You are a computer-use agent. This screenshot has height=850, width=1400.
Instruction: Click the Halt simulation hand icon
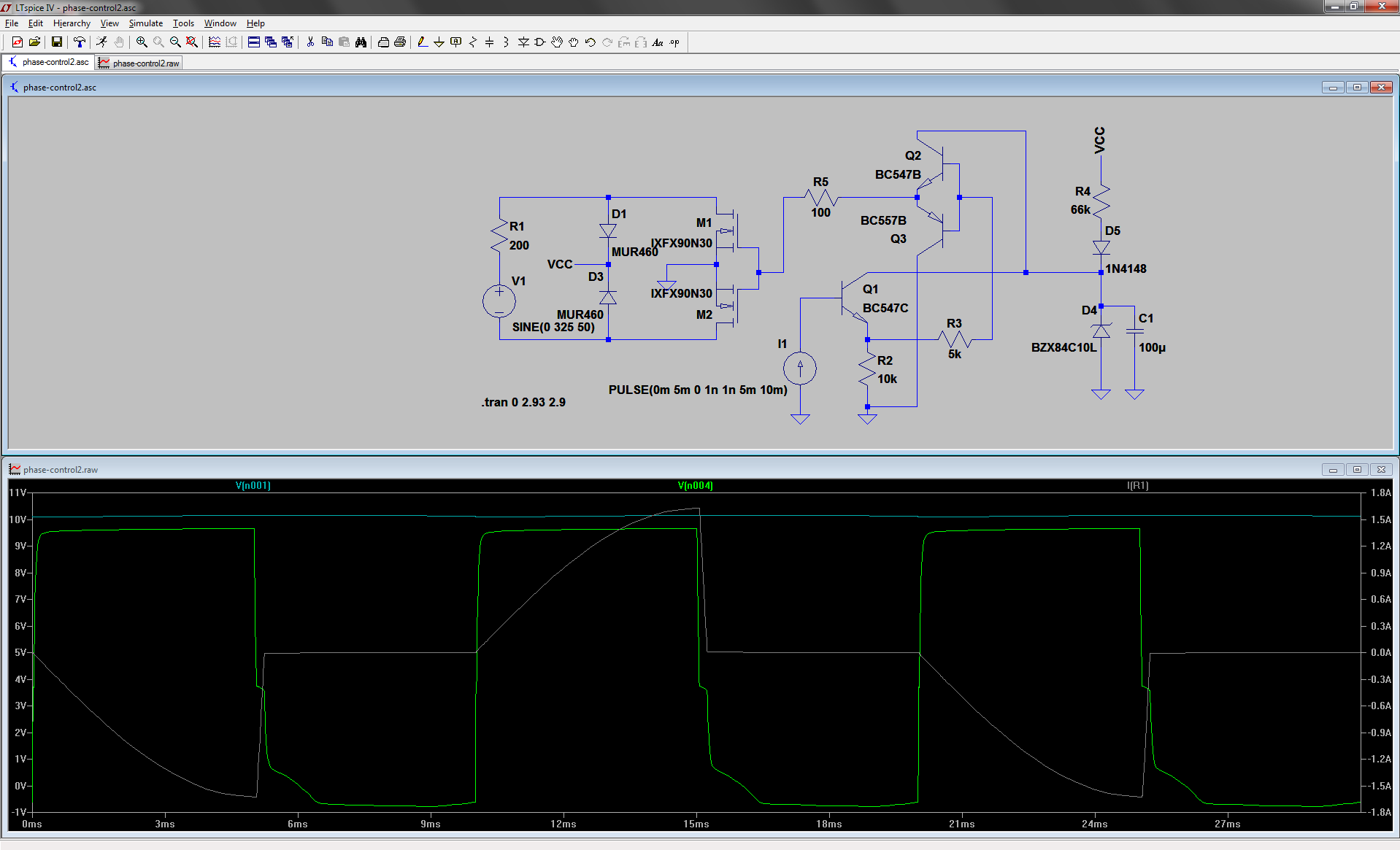coord(119,42)
